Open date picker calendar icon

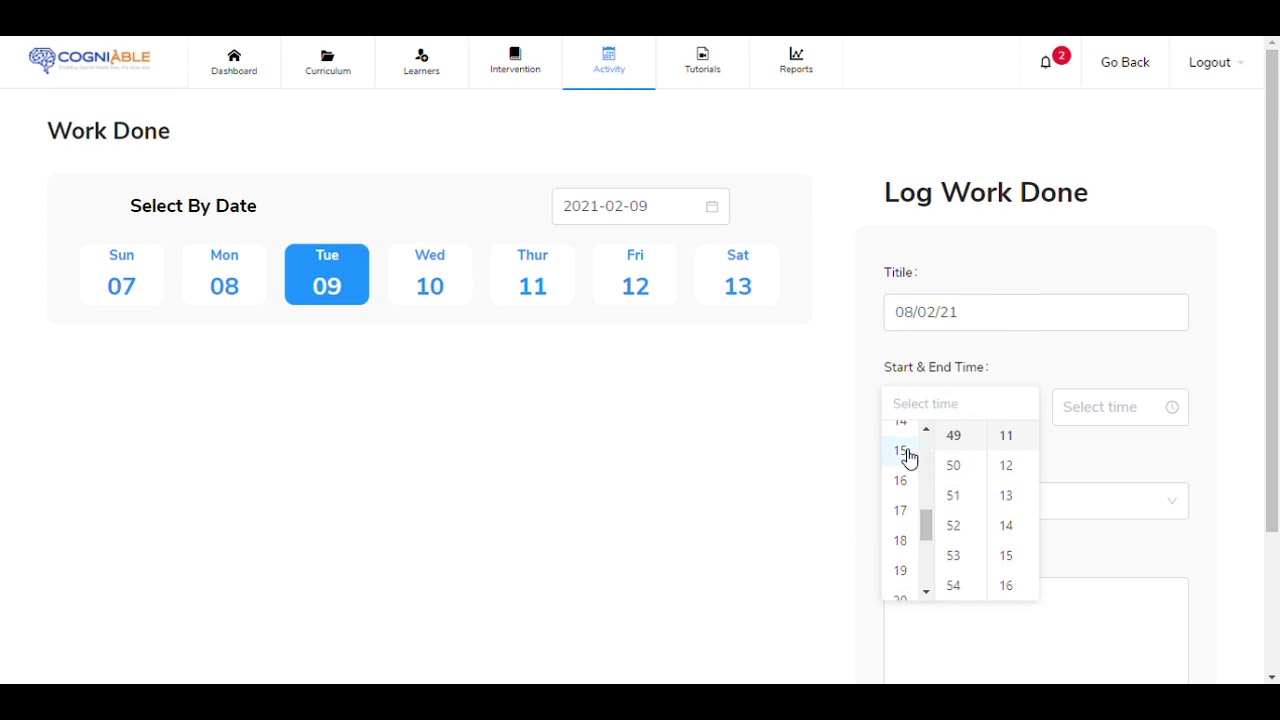(712, 207)
